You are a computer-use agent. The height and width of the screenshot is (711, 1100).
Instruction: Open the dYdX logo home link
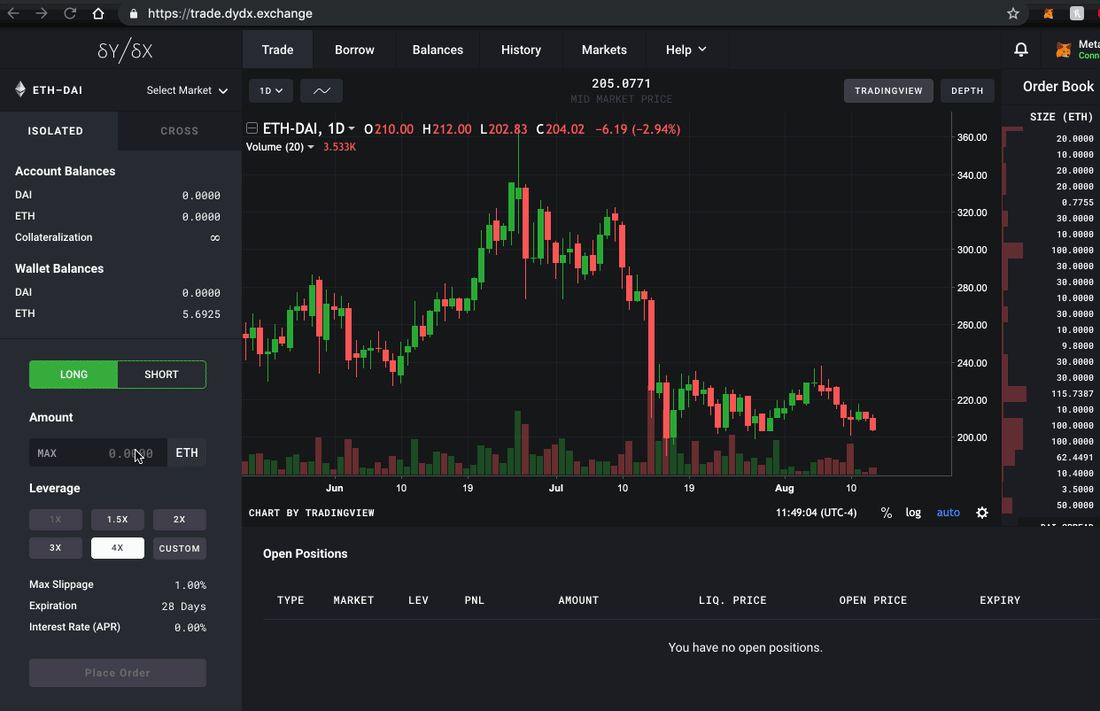(125, 50)
